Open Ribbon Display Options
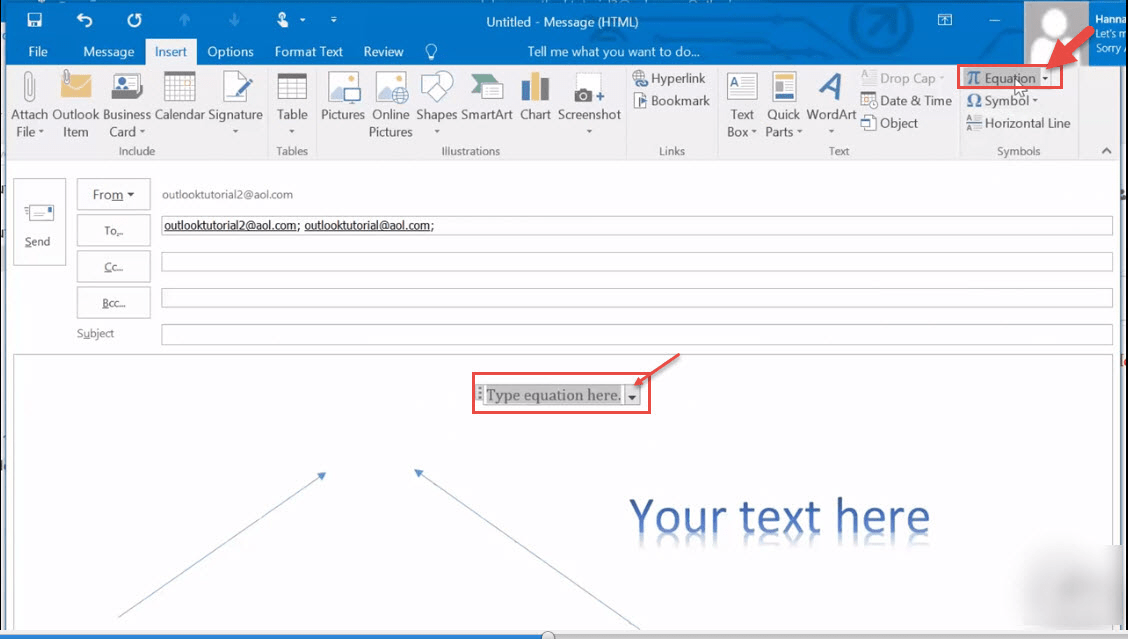 pos(945,20)
